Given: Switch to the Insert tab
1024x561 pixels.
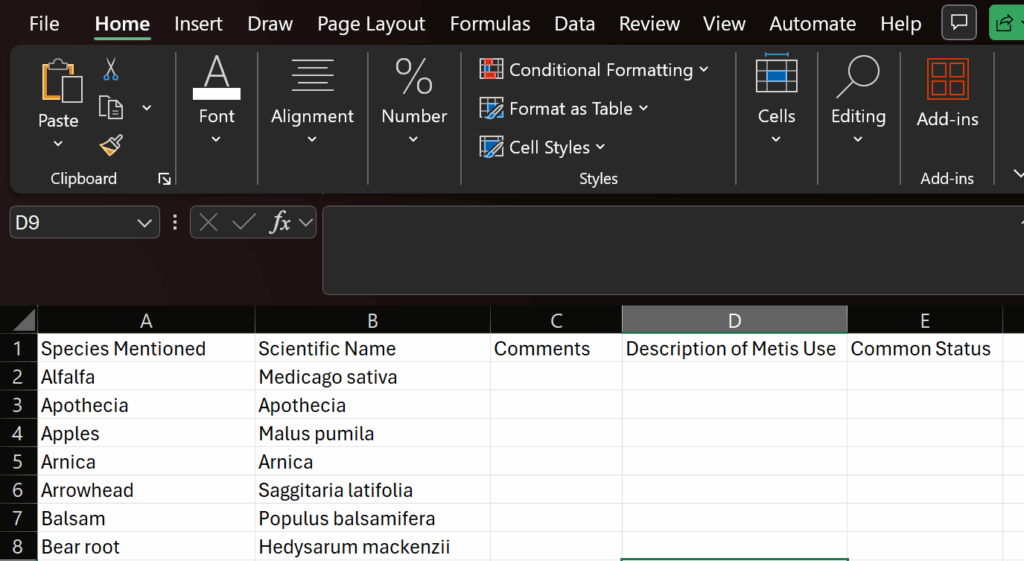Looking at the screenshot, I should (x=198, y=24).
